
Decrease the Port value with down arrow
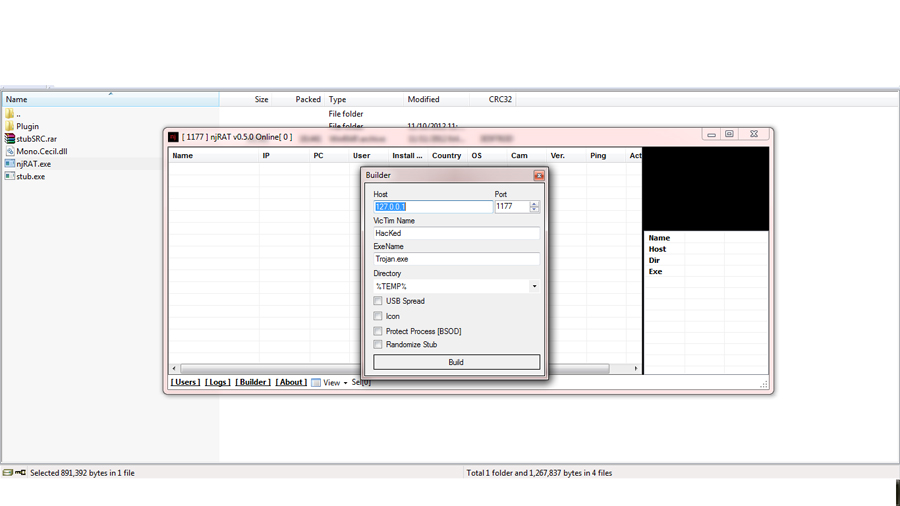(534, 209)
